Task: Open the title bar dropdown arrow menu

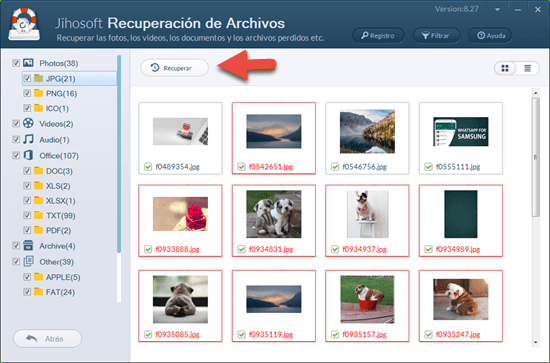Action: (497, 9)
